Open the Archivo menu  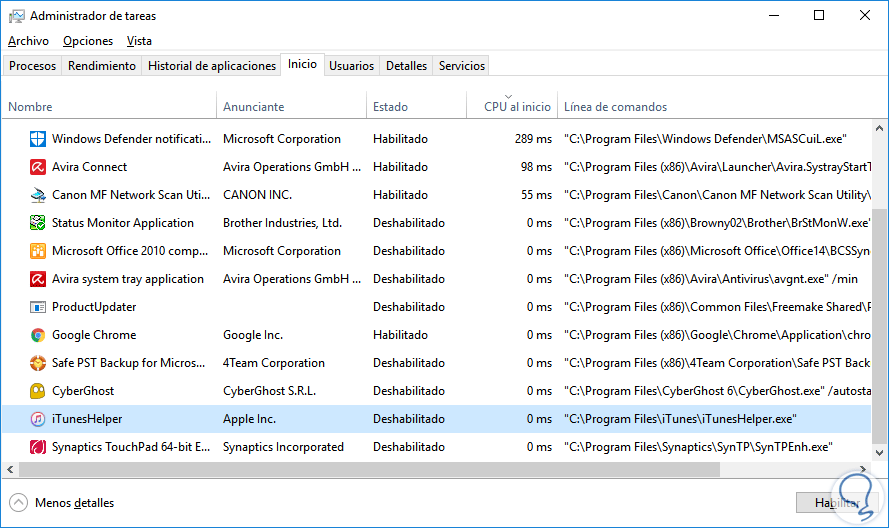pos(28,41)
